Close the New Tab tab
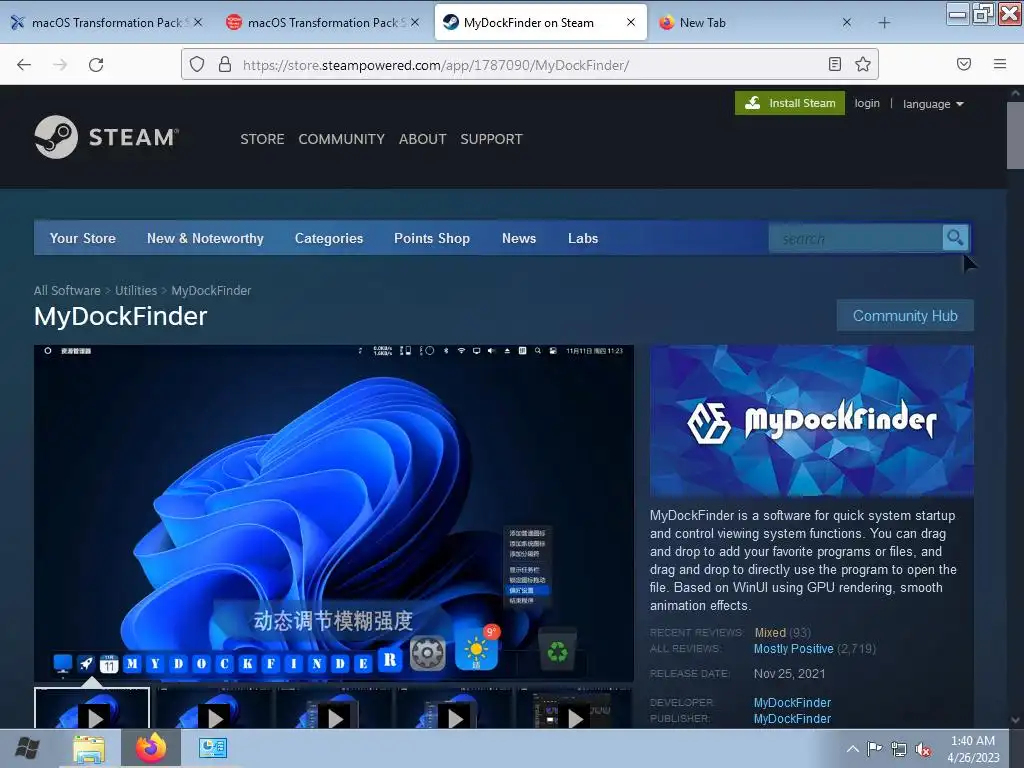 pyautogui.click(x=846, y=22)
